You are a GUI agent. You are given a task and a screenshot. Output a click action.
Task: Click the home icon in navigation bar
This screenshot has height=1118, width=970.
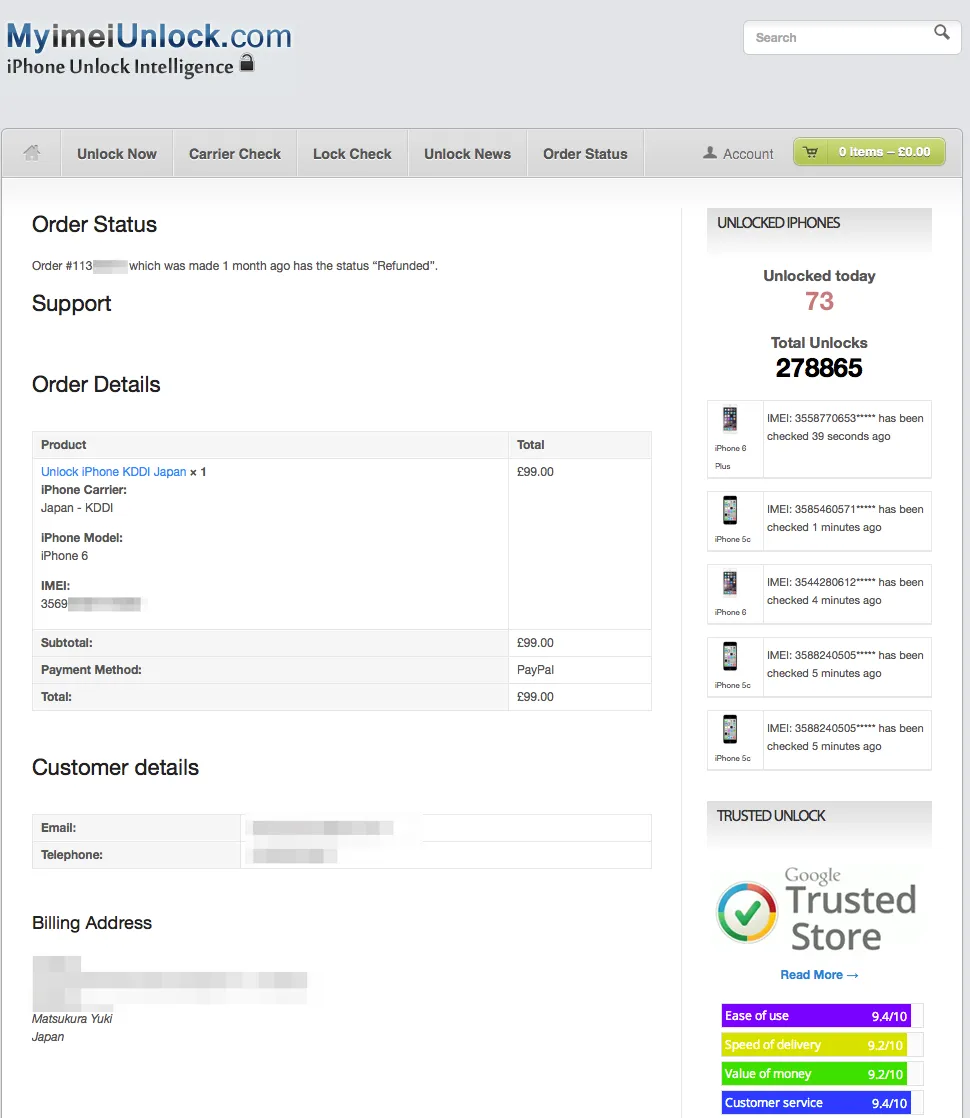click(x=32, y=153)
